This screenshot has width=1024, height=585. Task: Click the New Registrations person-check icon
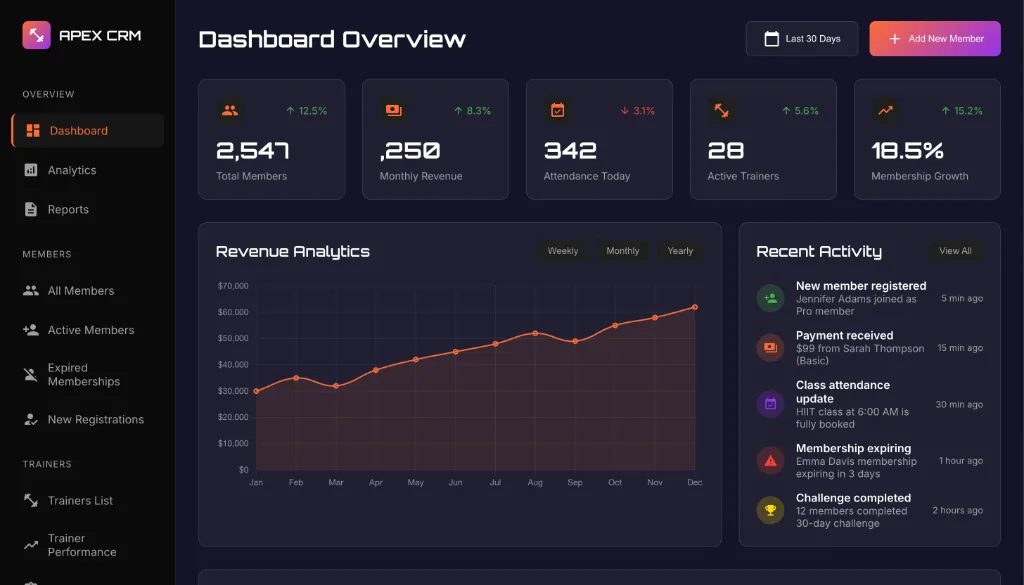[x=31, y=419]
